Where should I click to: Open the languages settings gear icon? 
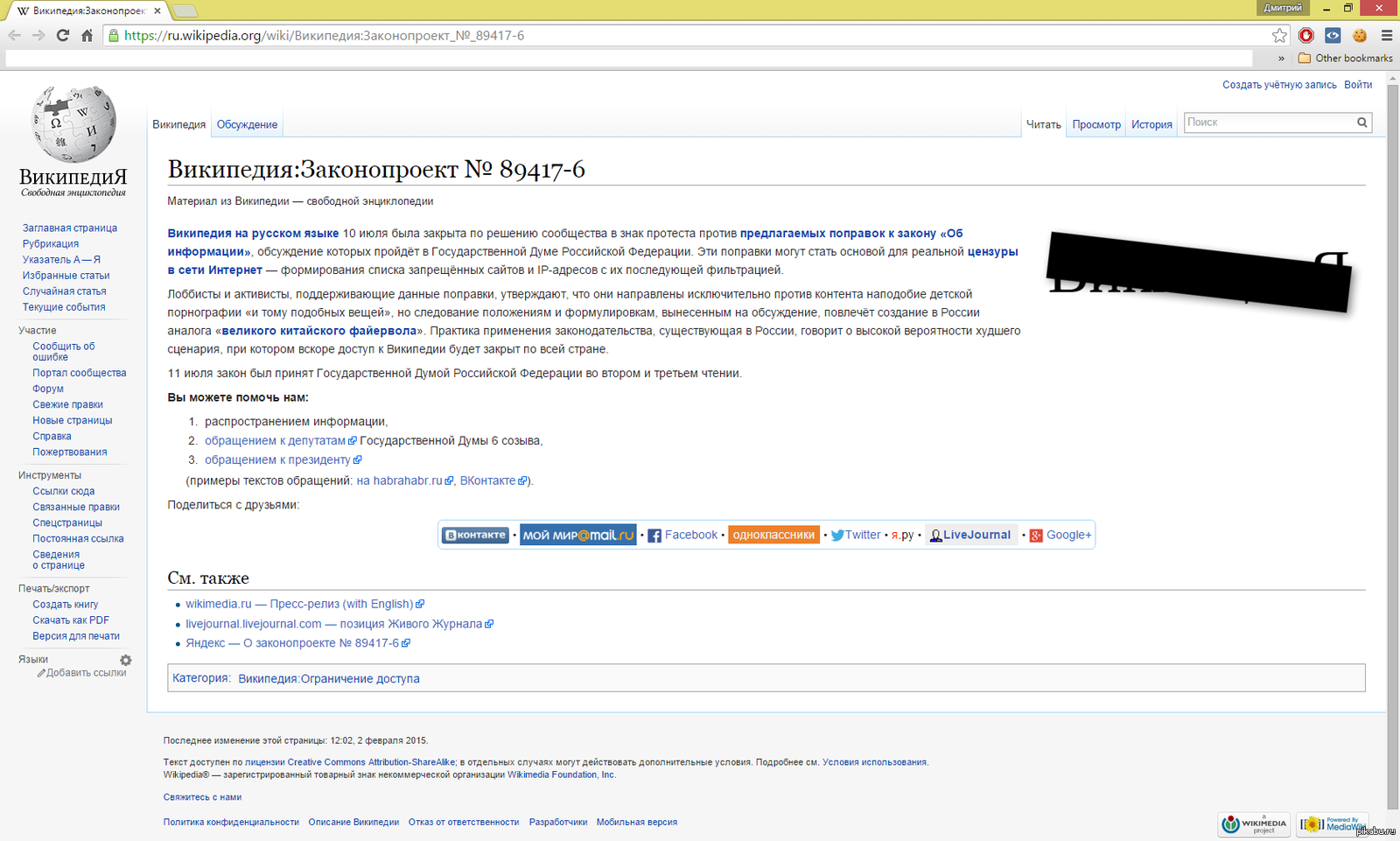click(x=126, y=660)
